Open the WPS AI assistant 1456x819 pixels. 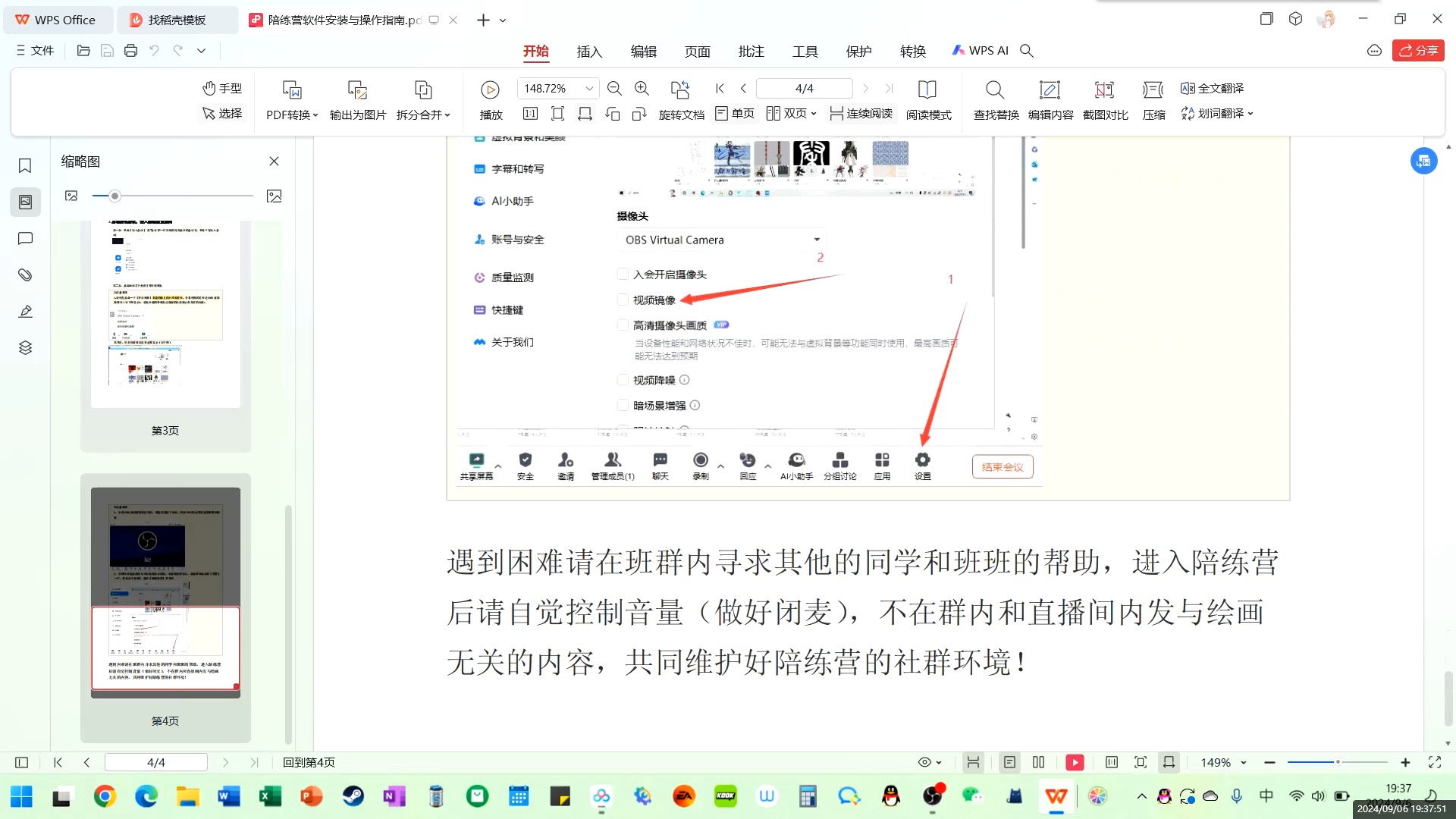(x=980, y=51)
